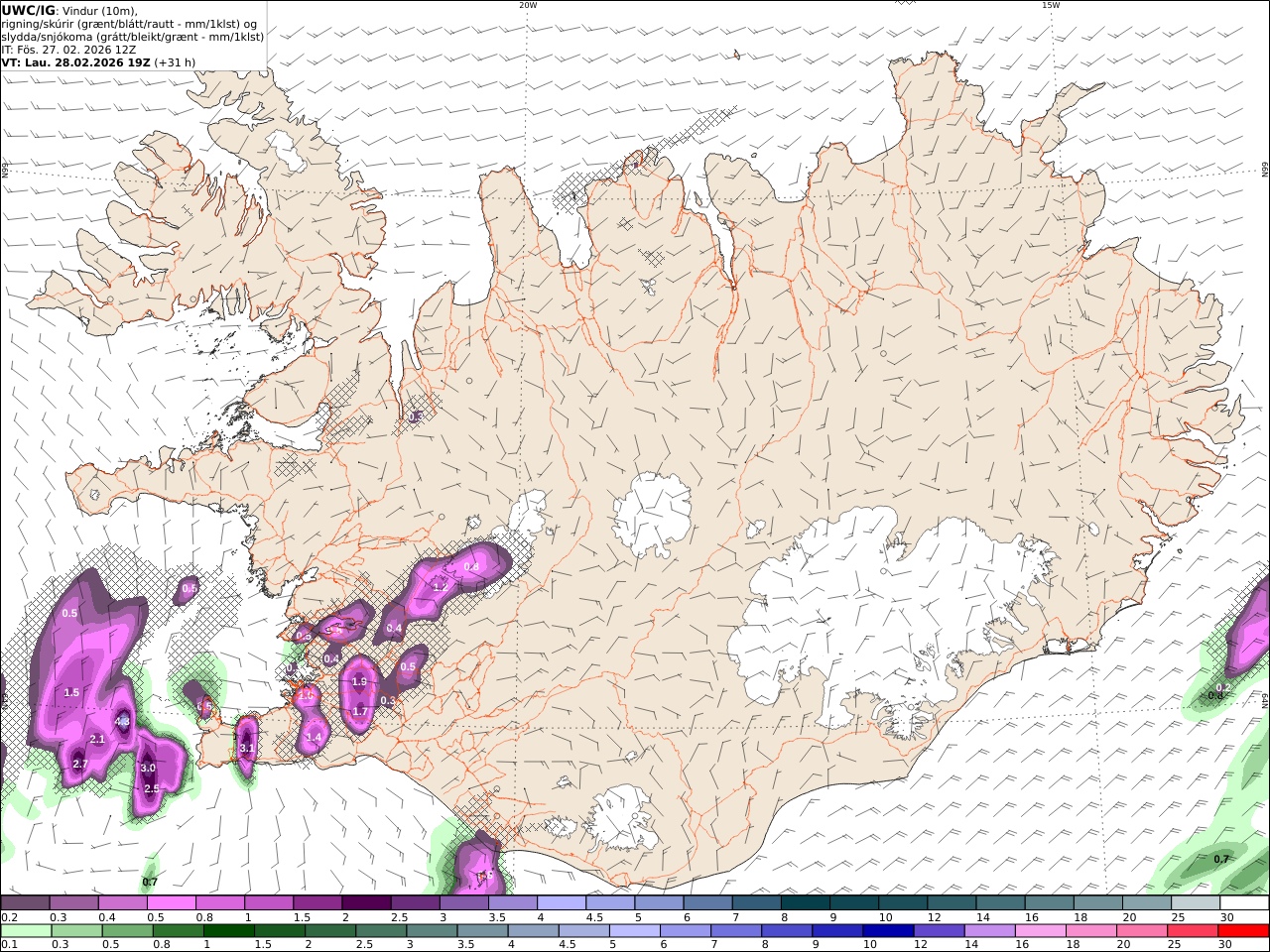Click the 0.2 value near the east coast

tap(1223, 687)
